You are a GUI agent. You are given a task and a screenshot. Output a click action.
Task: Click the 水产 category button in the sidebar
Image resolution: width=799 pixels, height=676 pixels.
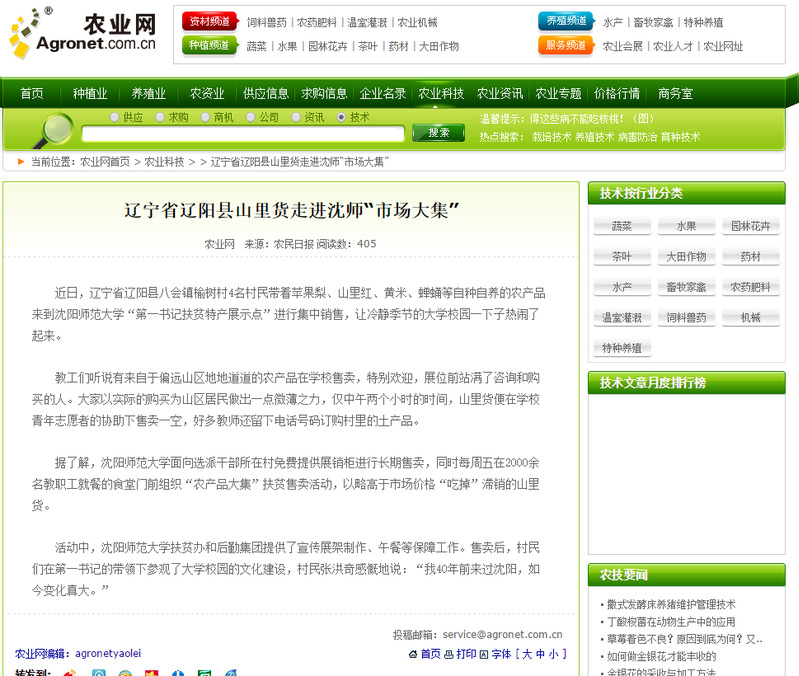tap(622, 287)
